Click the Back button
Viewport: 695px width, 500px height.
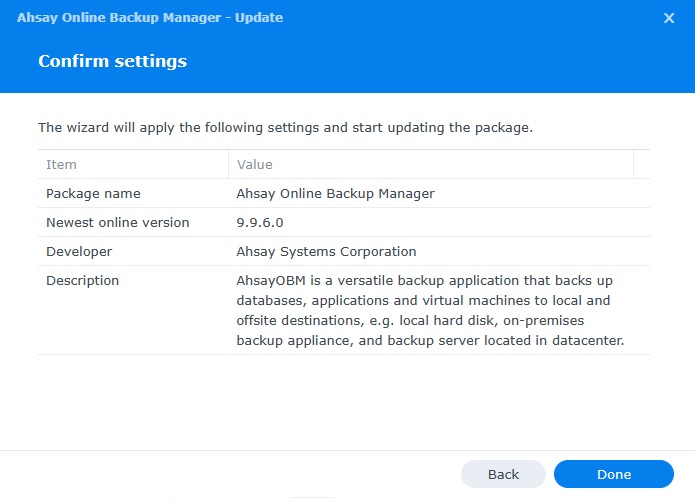coord(503,474)
